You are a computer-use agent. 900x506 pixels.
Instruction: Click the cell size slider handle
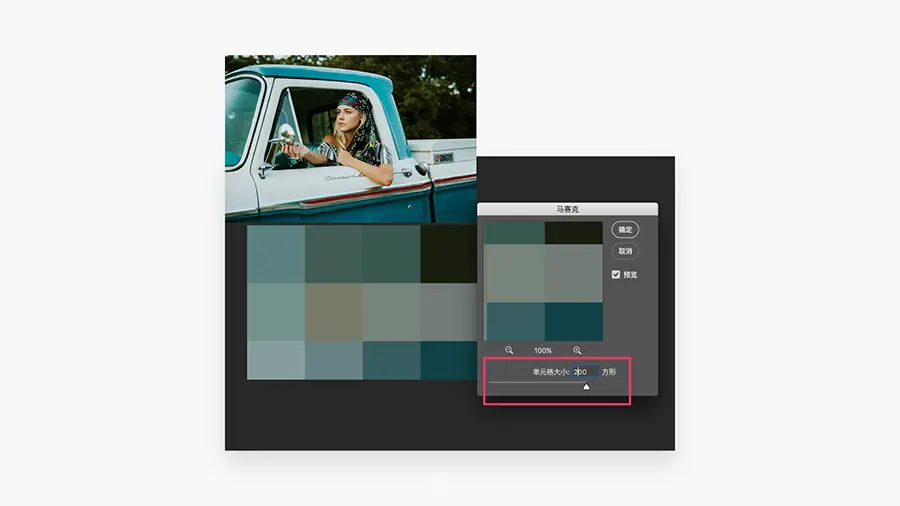pyautogui.click(x=586, y=387)
